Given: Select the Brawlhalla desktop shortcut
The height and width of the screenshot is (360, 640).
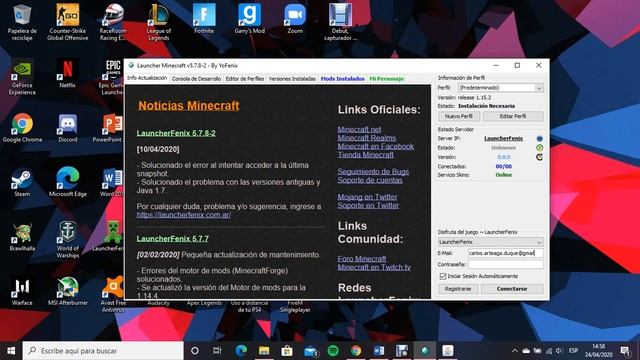Looking at the screenshot, I should pyautogui.click(x=22, y=237).
